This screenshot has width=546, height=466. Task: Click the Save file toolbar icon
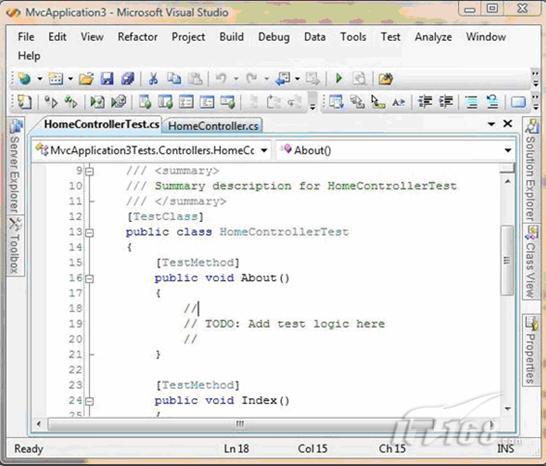[x=107, y=79]
